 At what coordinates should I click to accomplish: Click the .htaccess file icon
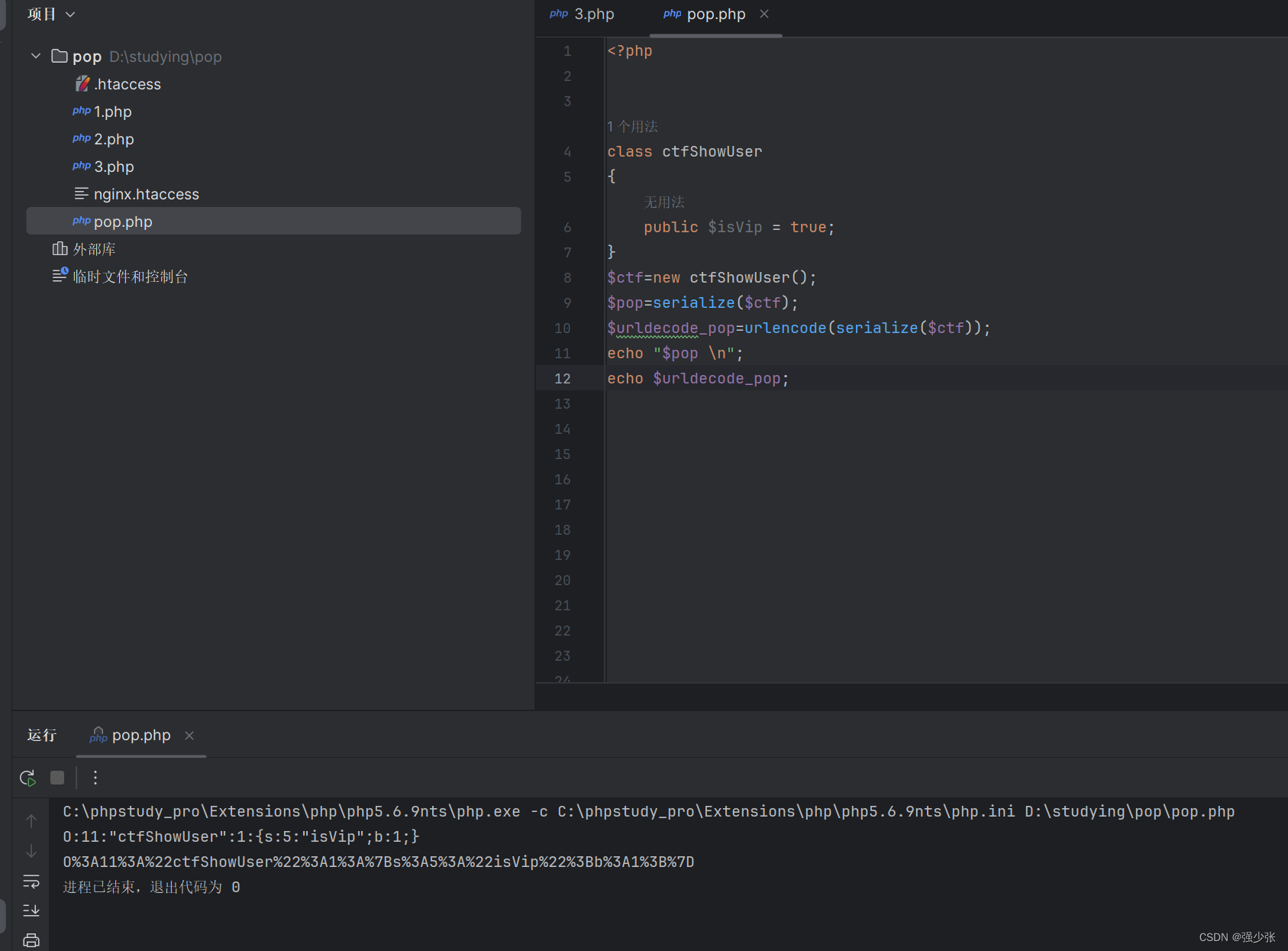(82, 84)
